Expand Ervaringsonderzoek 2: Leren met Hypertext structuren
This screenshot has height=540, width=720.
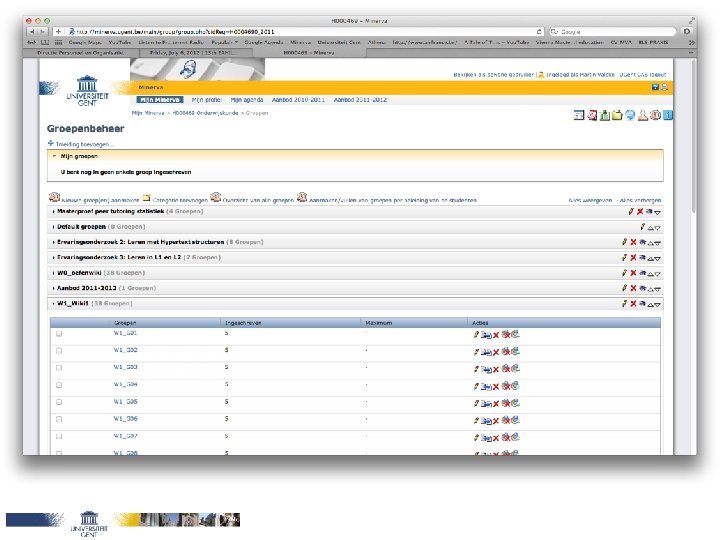pos(54,242)
